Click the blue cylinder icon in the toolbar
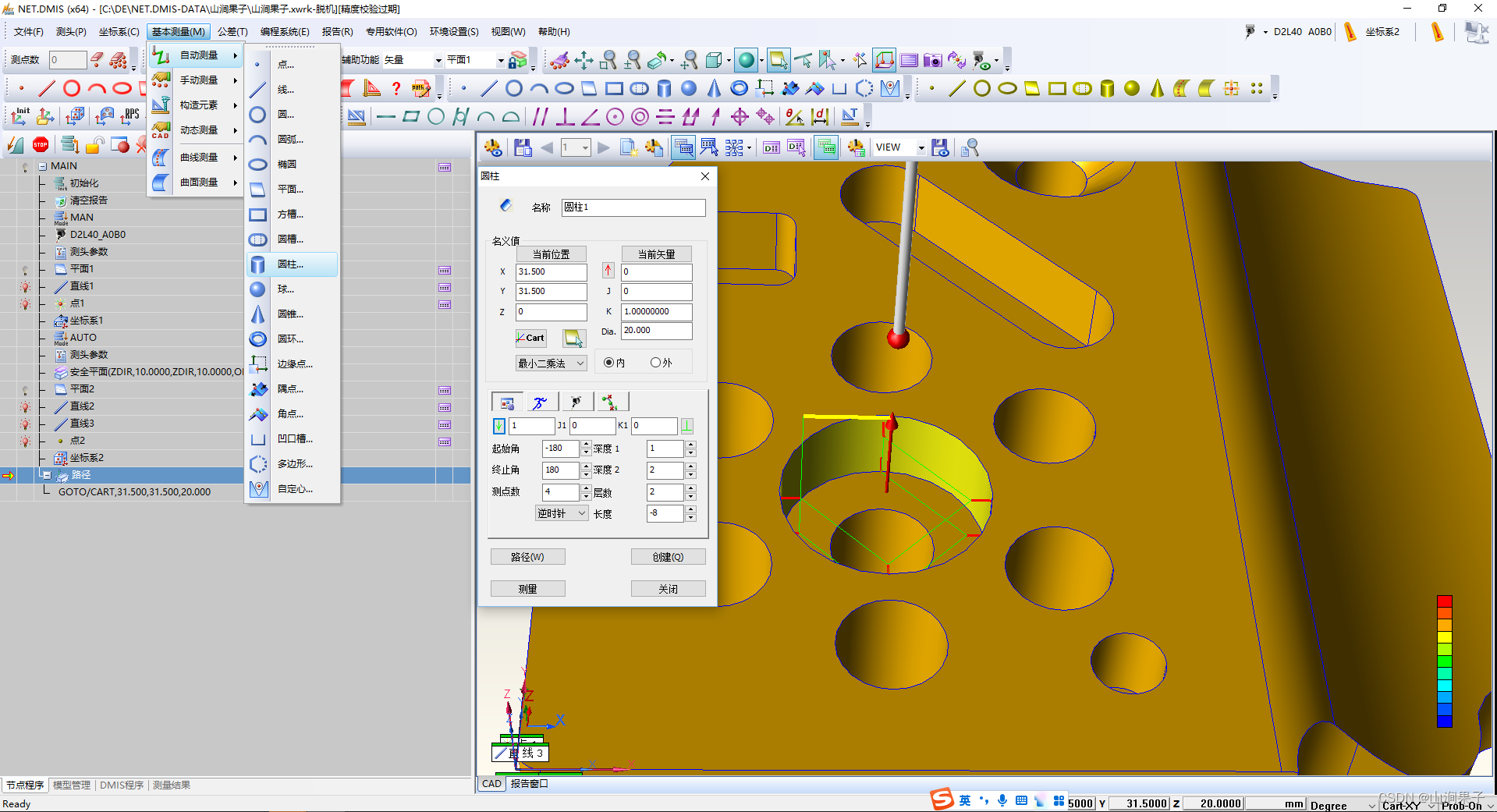 [x=664, y=88]
